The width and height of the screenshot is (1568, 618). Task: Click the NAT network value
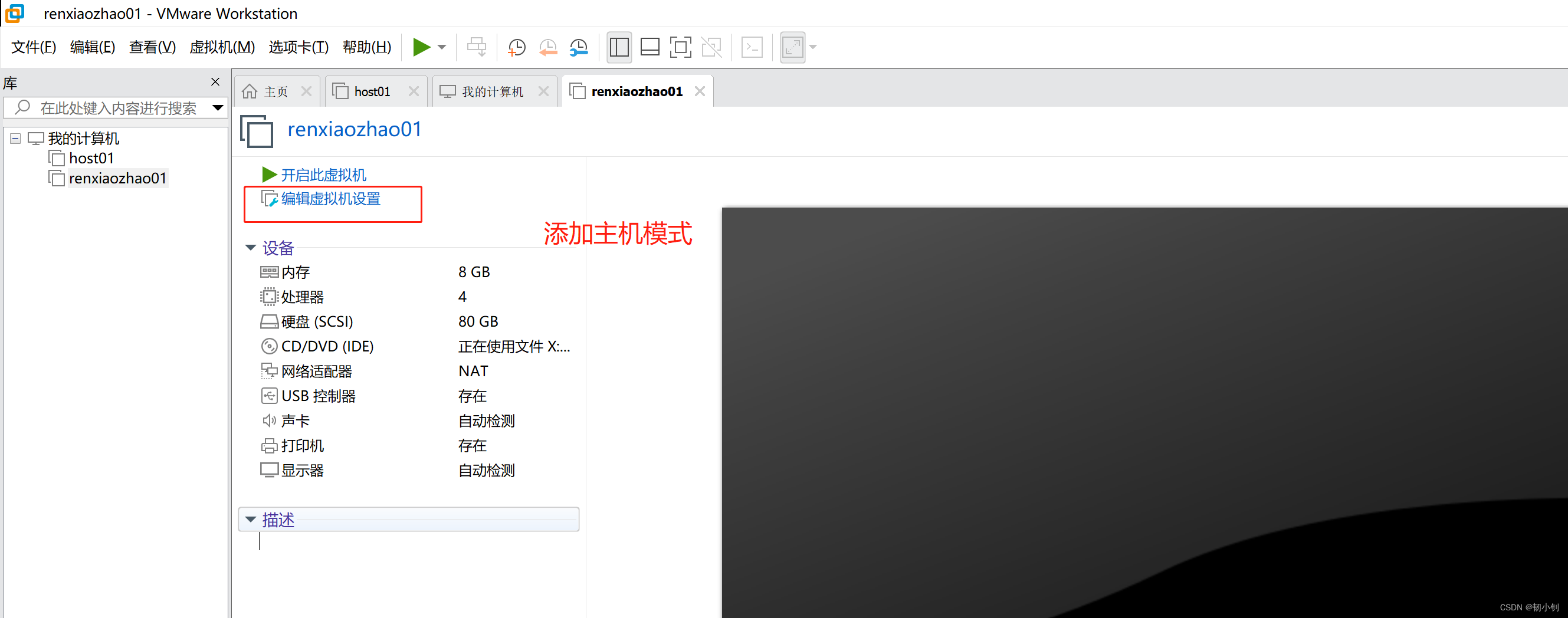(x=473, y=371)
